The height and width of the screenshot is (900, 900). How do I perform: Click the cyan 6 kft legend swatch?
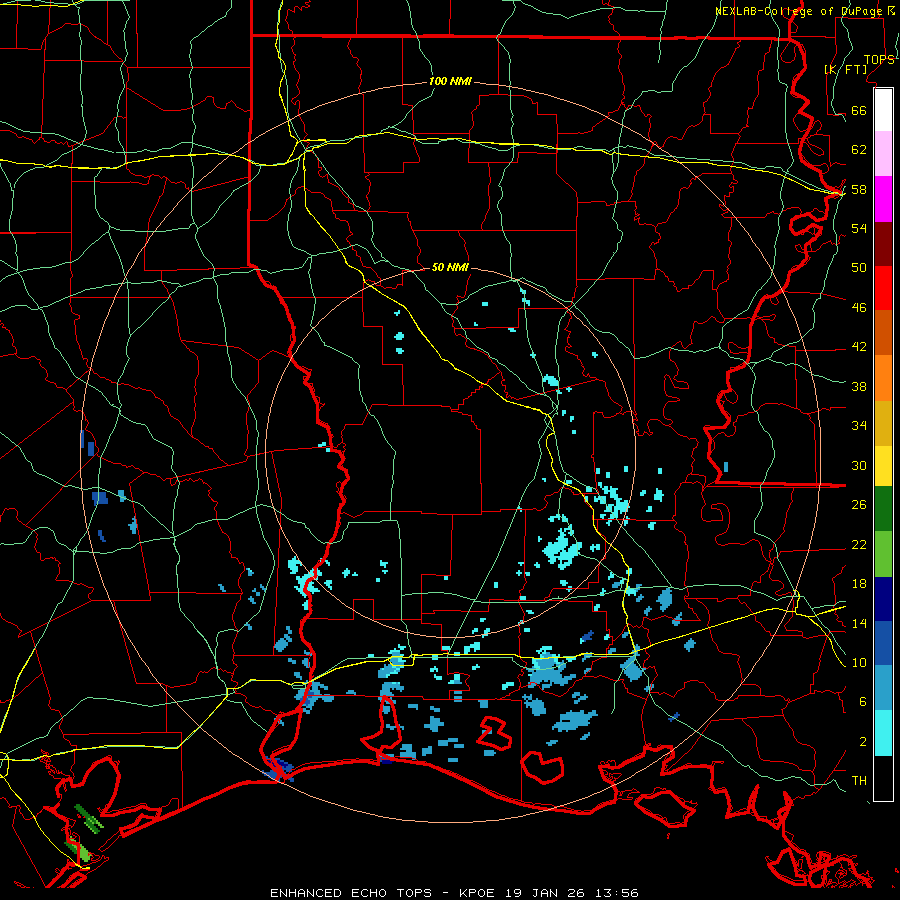[x=883, y=733]
